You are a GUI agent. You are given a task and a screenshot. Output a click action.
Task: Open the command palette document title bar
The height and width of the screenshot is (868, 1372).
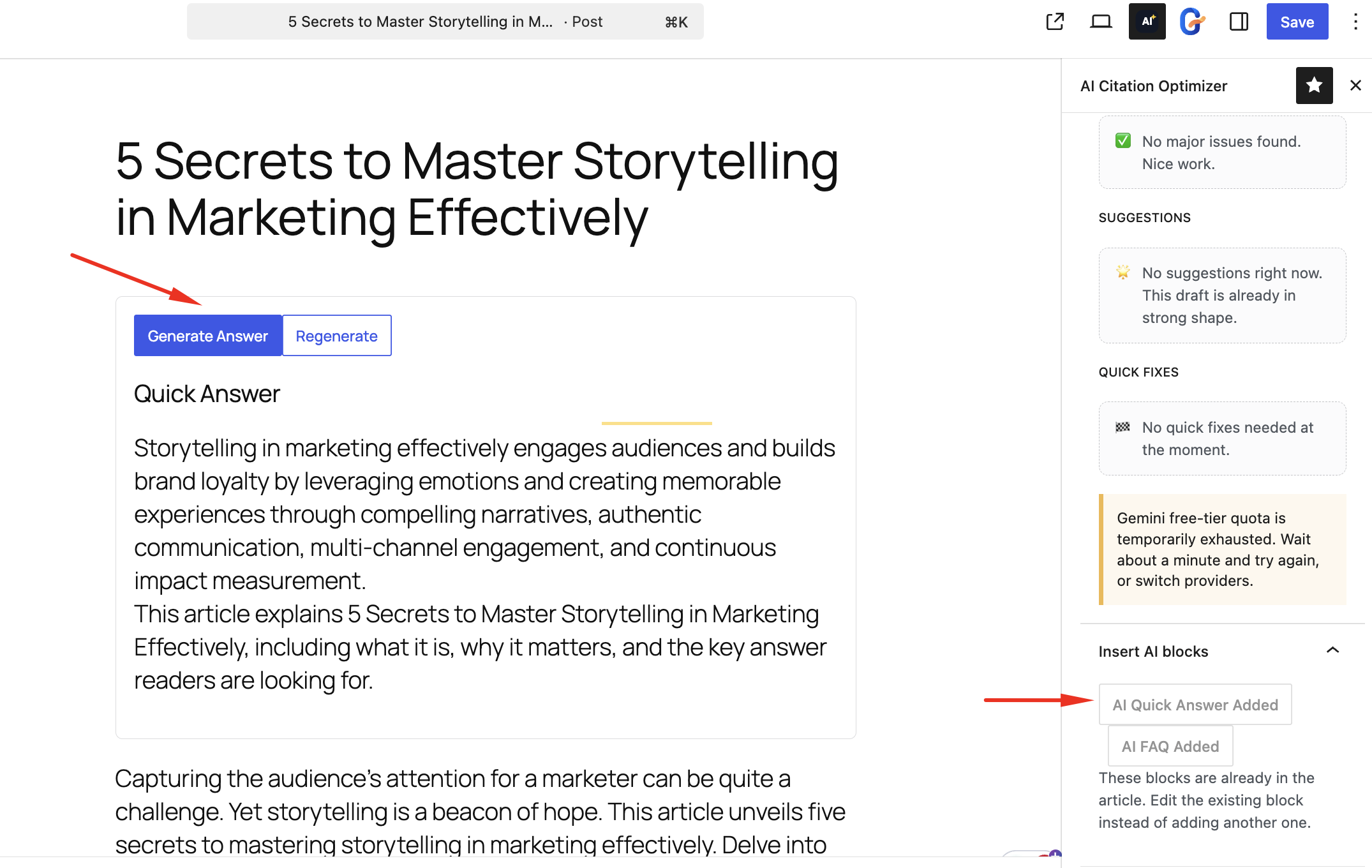(445, 22)
